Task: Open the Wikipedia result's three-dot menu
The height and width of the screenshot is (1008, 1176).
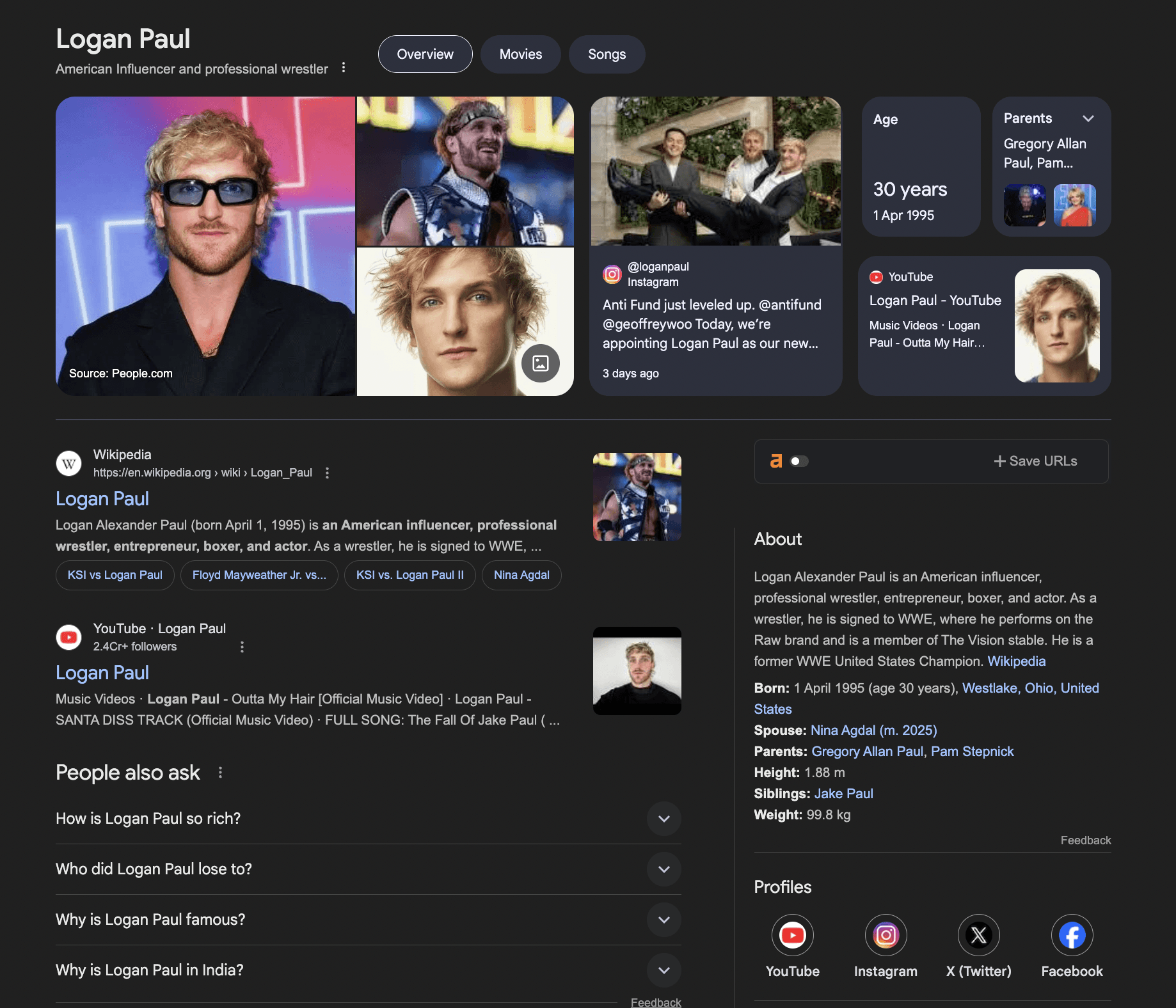Action: pos(327,473)
